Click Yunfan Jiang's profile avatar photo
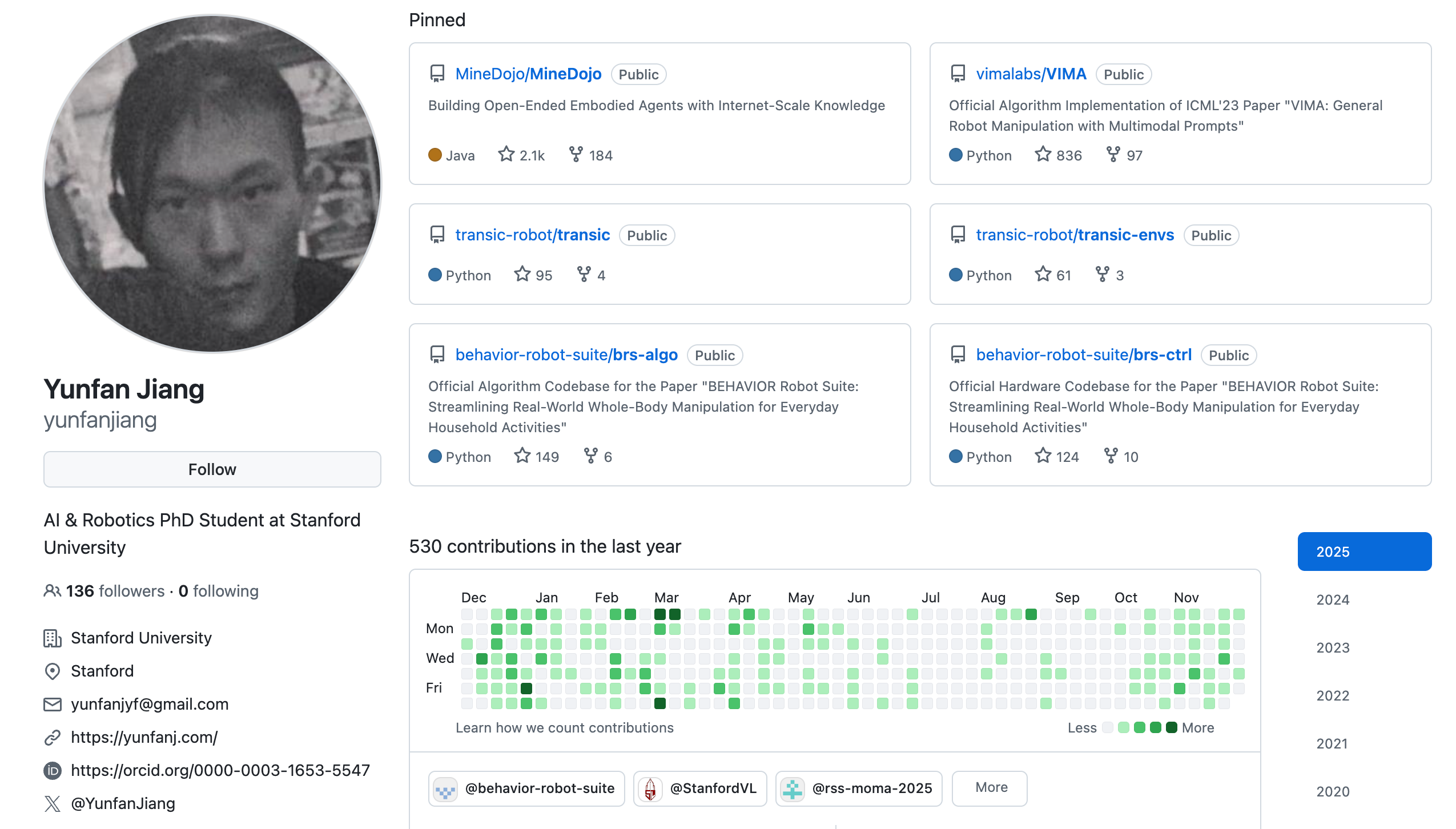Image resolution: width=1456 pixels, height=829 pixels. click(x=212, y=184)
